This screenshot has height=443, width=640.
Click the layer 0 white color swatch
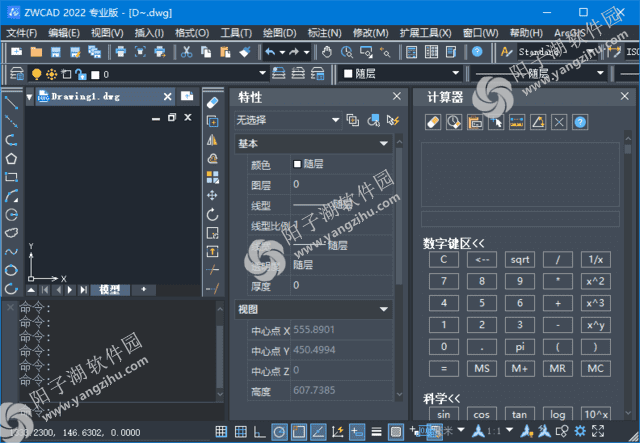click(x=95, y=75)
